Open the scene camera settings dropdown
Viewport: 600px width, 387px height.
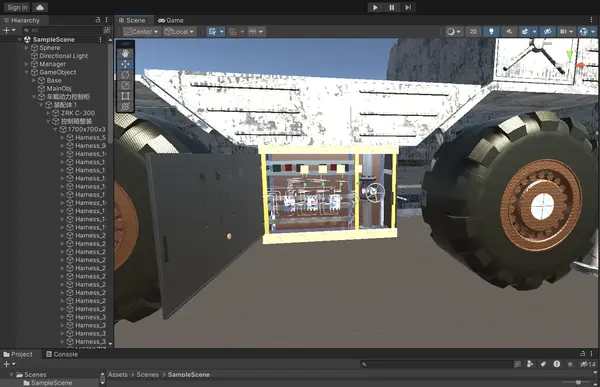pos(566,32)
